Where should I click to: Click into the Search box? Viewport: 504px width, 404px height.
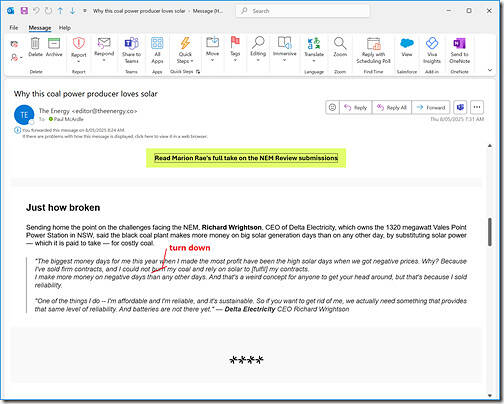(x=303, y=11)
